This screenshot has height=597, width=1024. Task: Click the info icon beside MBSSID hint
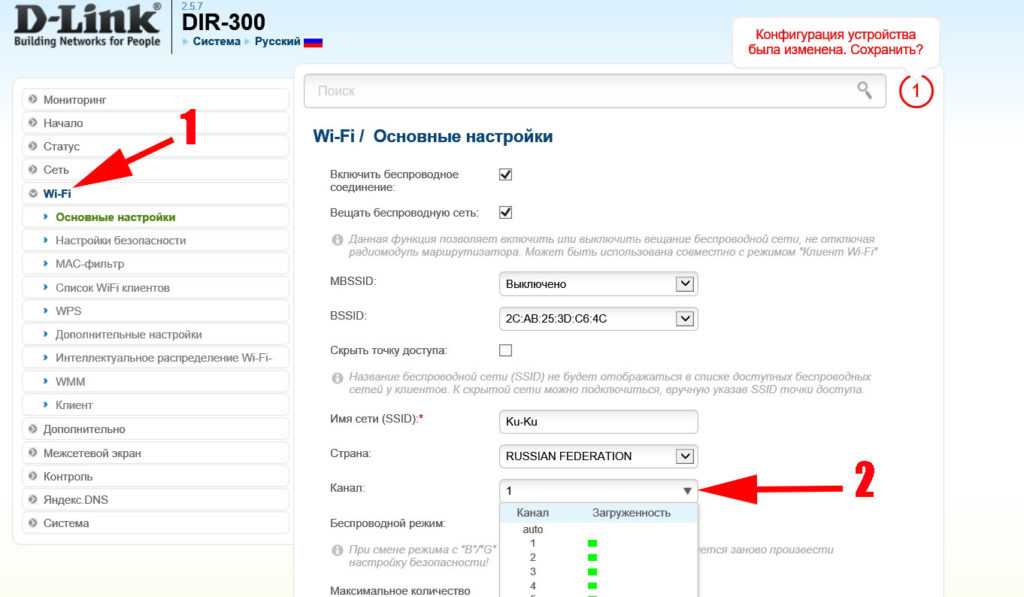337,240
